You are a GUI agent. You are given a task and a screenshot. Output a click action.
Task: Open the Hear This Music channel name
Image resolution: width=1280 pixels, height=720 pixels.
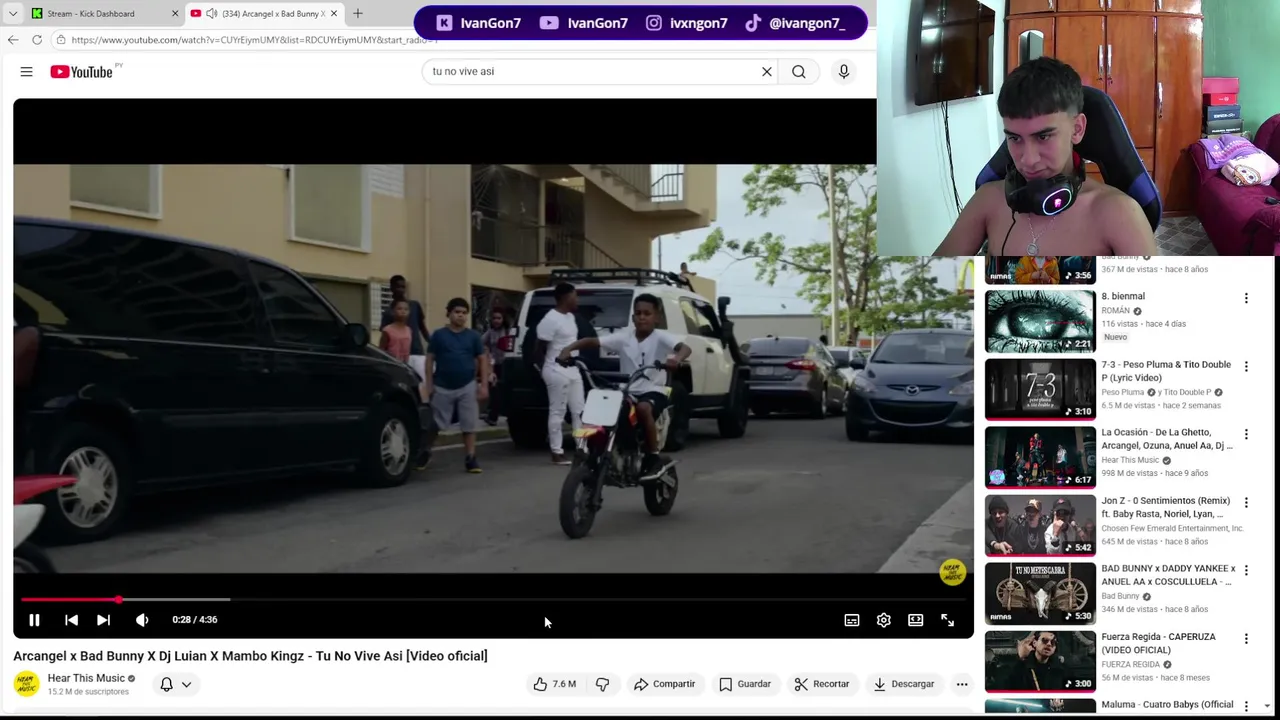(86, 678)
